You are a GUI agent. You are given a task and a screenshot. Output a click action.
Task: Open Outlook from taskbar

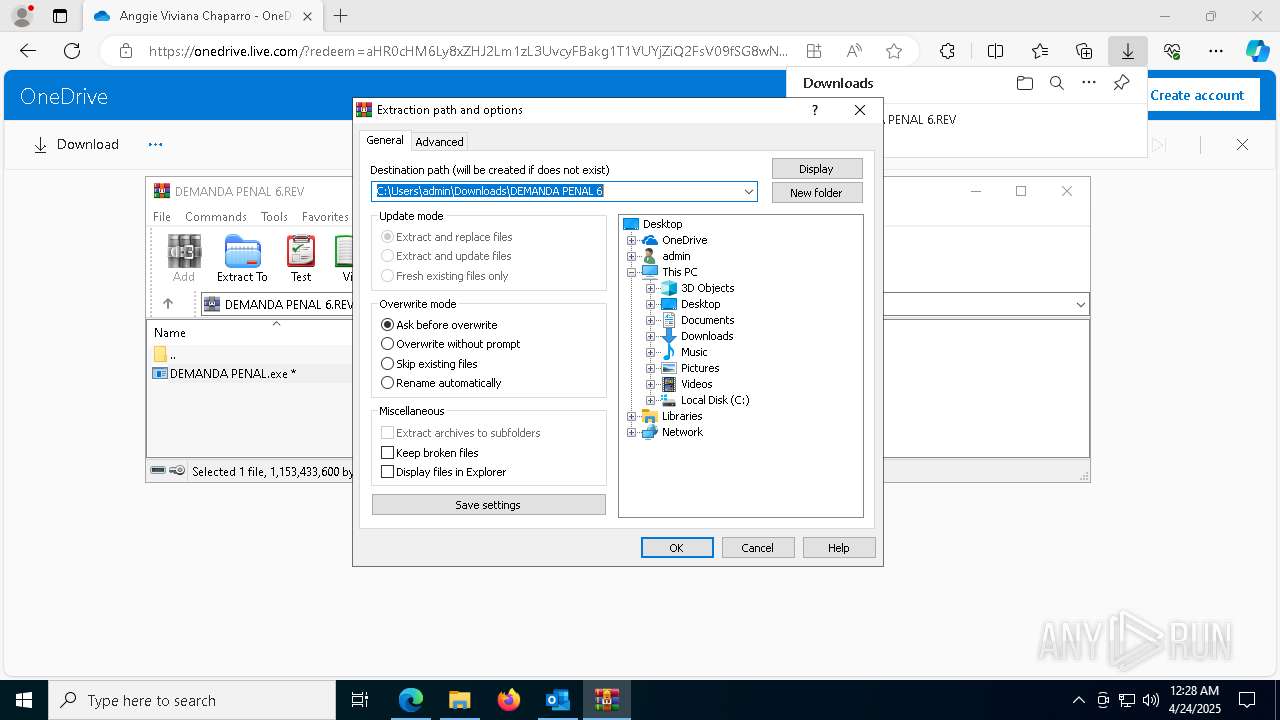557,700
